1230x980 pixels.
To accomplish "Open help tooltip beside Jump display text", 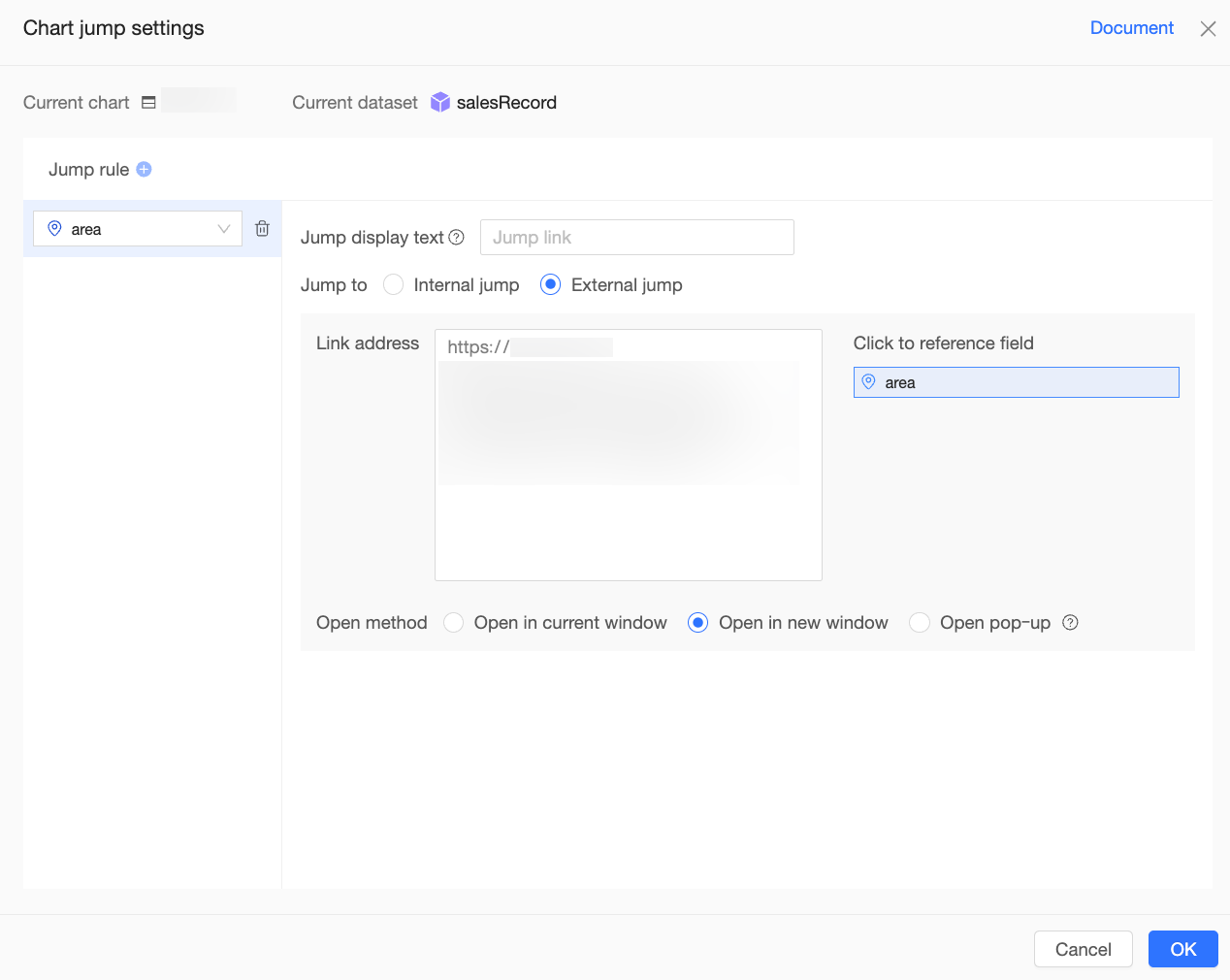I will (x=457, y=238).
